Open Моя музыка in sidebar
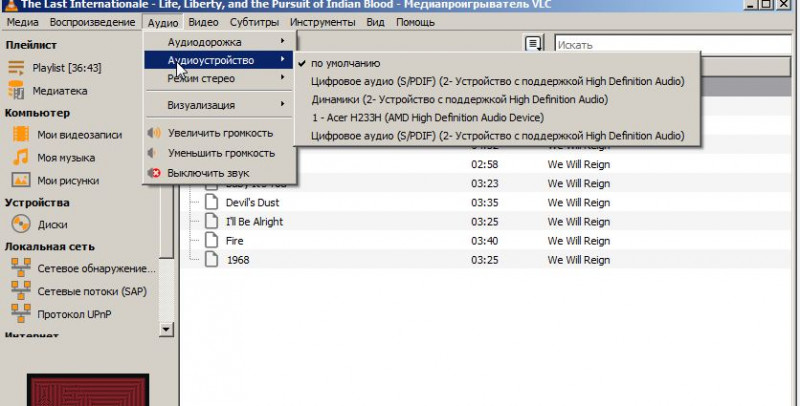 click(x=66, y=158)
